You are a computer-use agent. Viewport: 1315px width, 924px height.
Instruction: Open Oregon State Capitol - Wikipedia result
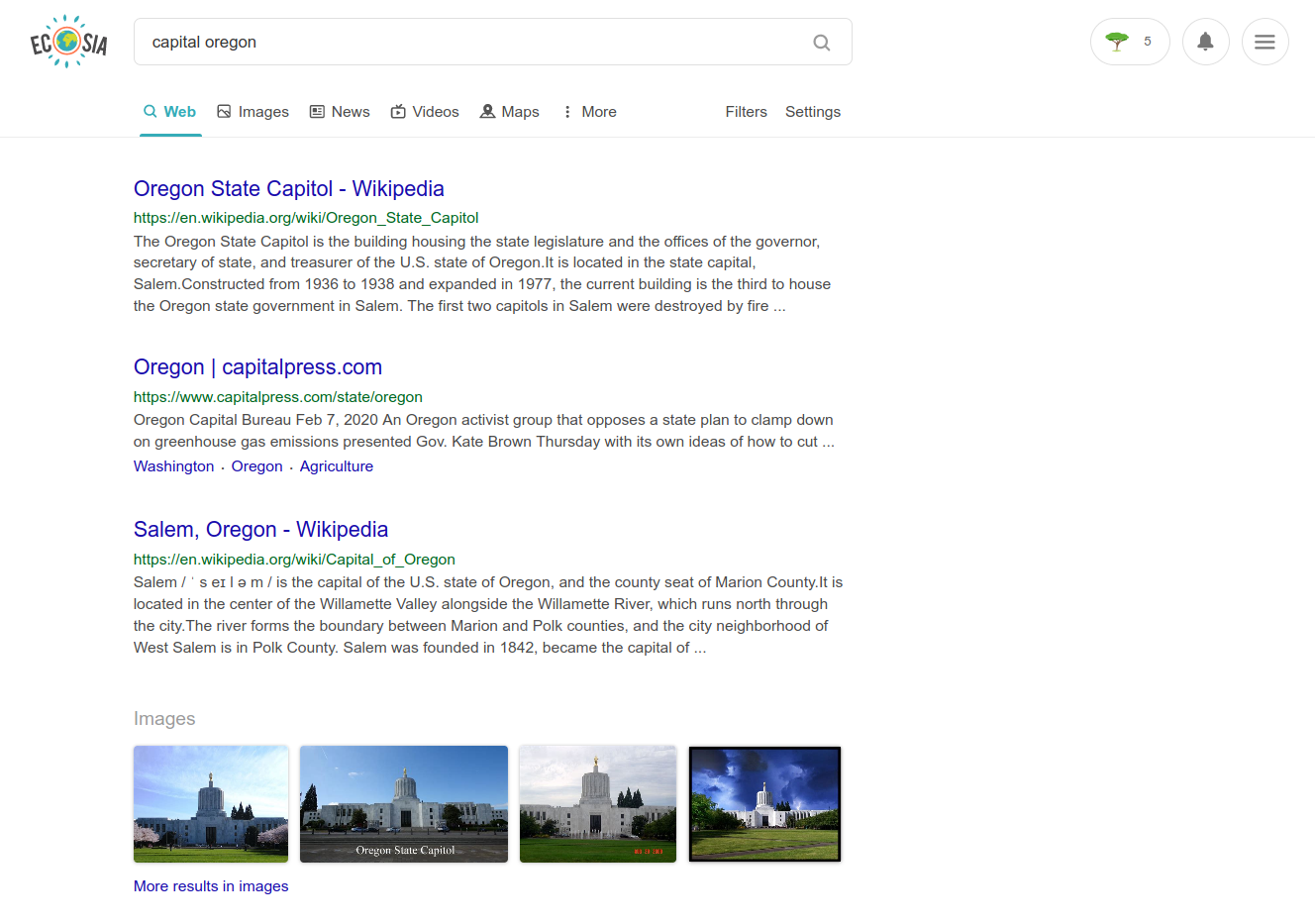[289, 188]
